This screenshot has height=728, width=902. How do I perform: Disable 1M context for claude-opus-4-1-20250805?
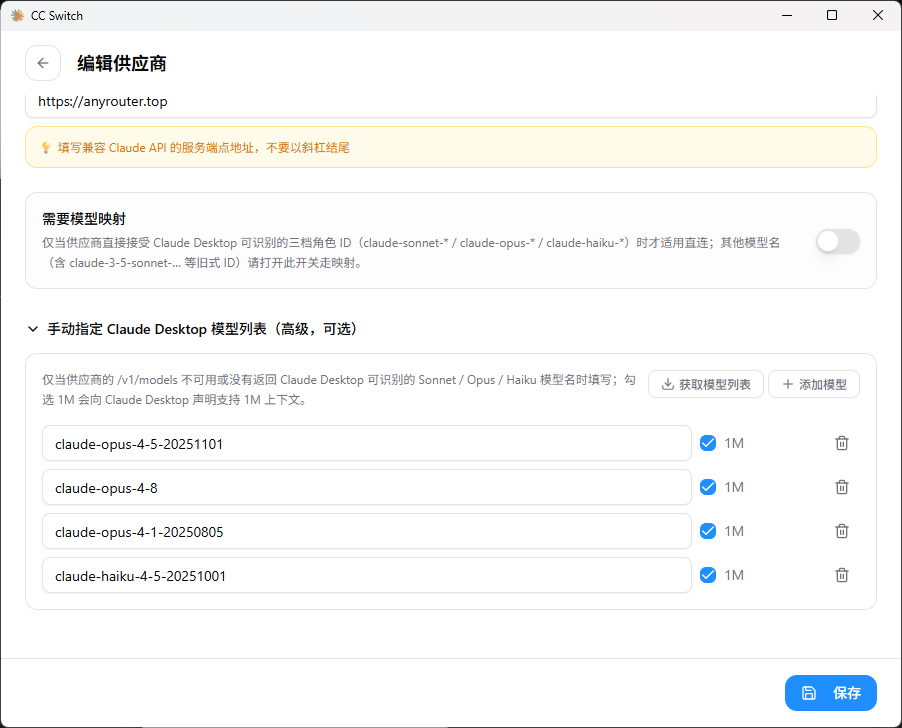[x=708, y=531]
